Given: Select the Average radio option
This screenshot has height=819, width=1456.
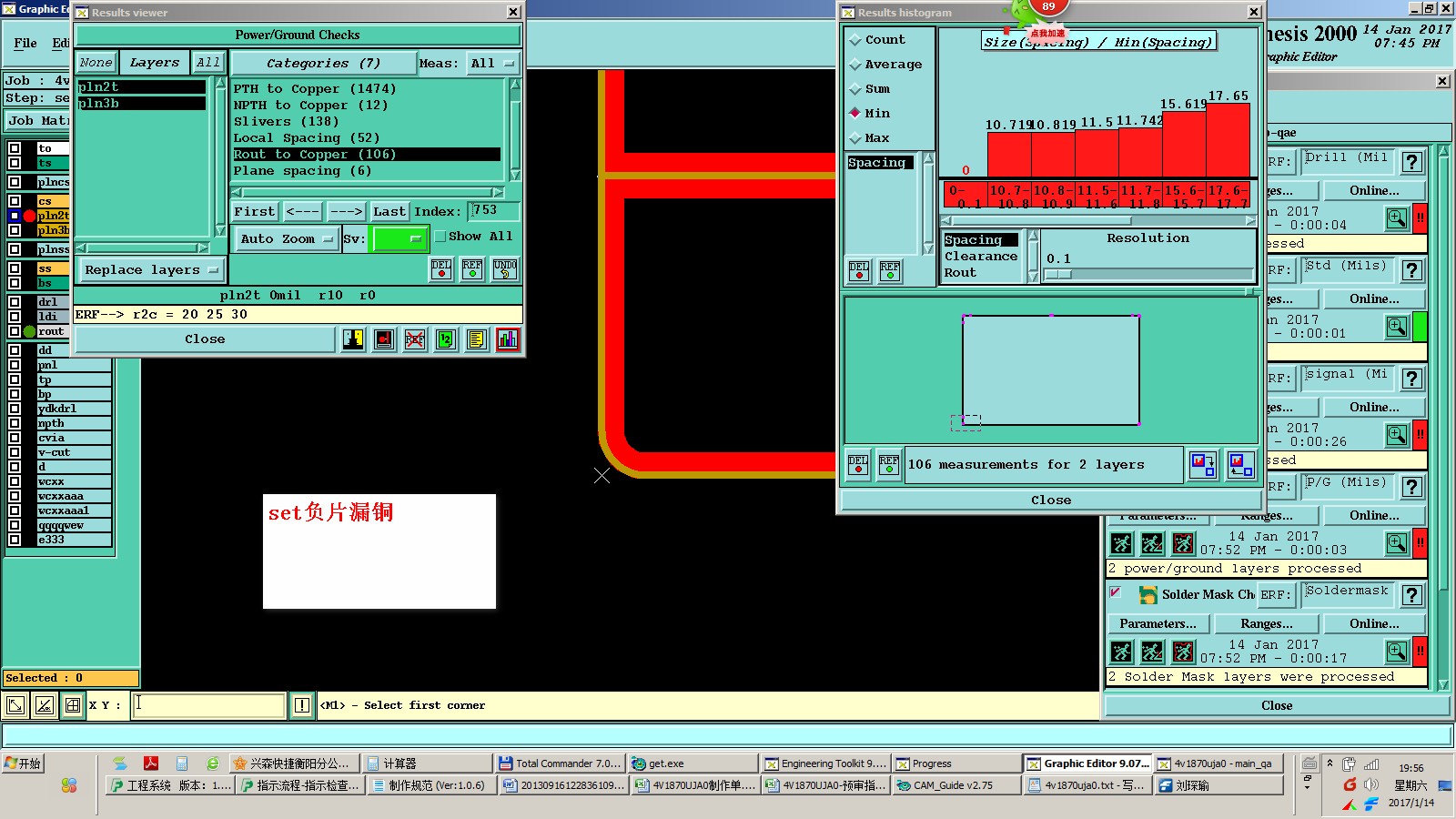Looking at the screenshot, I should click(x=855, y=65).
